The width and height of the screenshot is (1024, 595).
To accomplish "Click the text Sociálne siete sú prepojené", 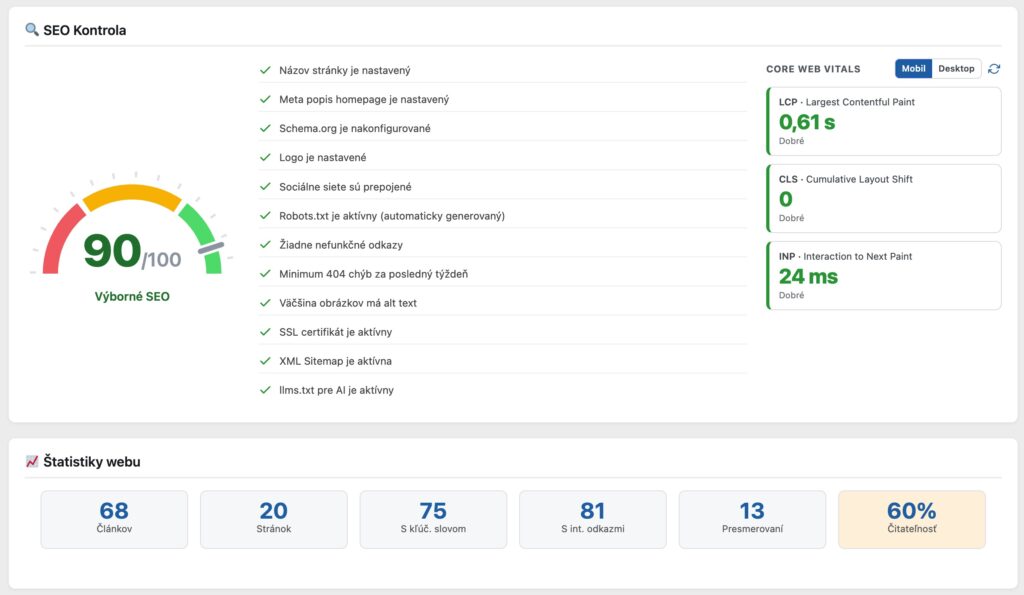I will (x=345, y=187).
